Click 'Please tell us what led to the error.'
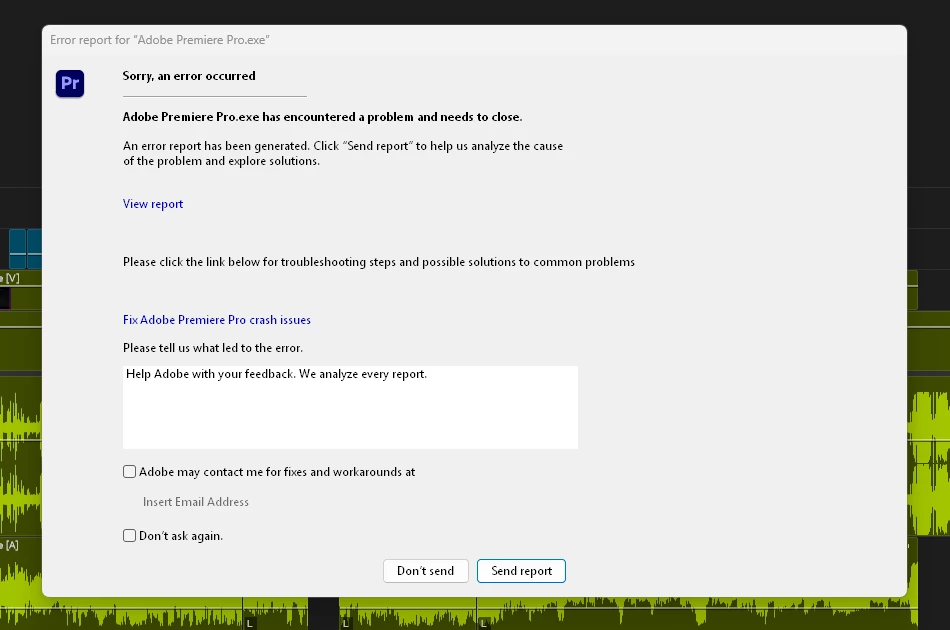This screenshot has height=630, width=950. 213,348
